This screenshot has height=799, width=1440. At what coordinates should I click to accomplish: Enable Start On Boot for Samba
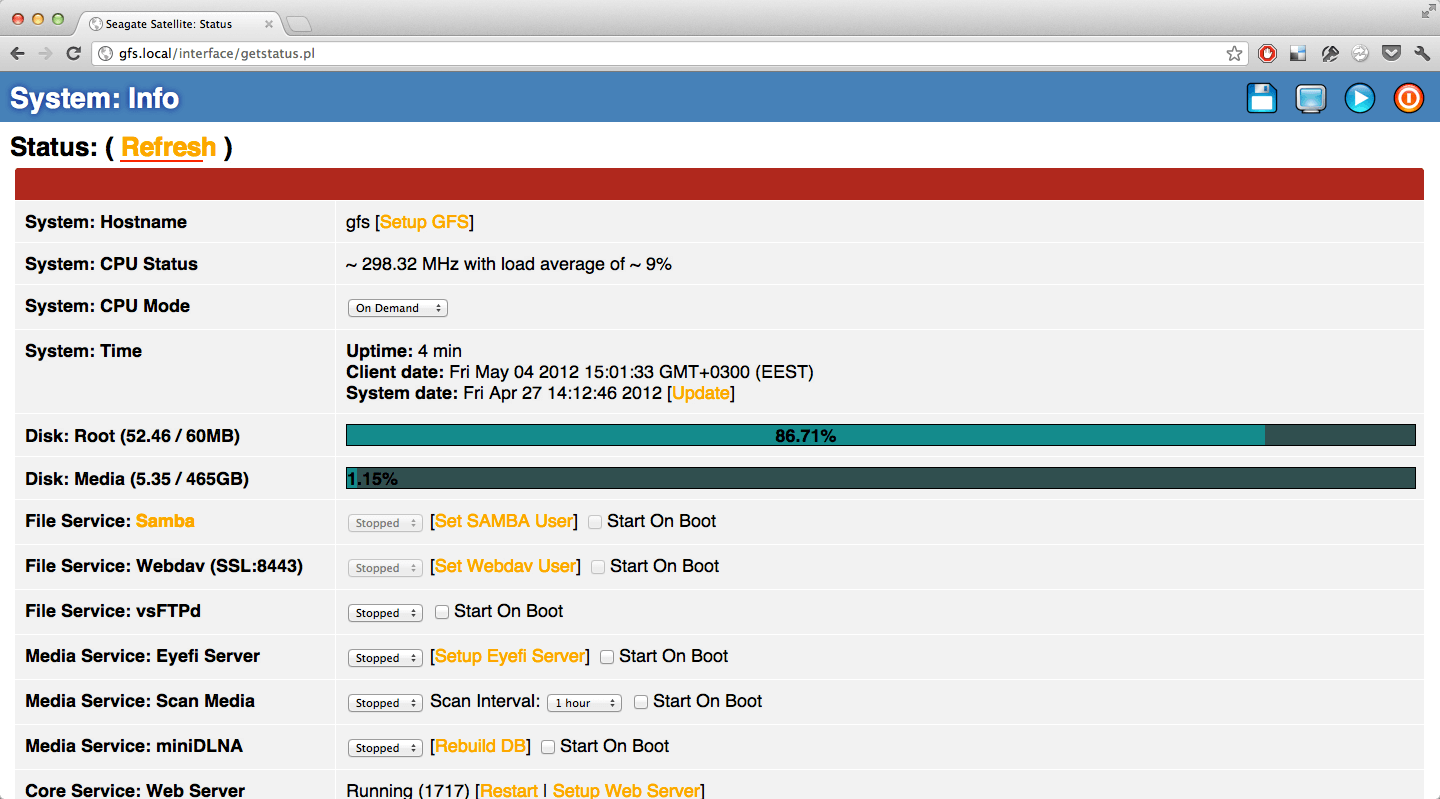coord(595,522)
